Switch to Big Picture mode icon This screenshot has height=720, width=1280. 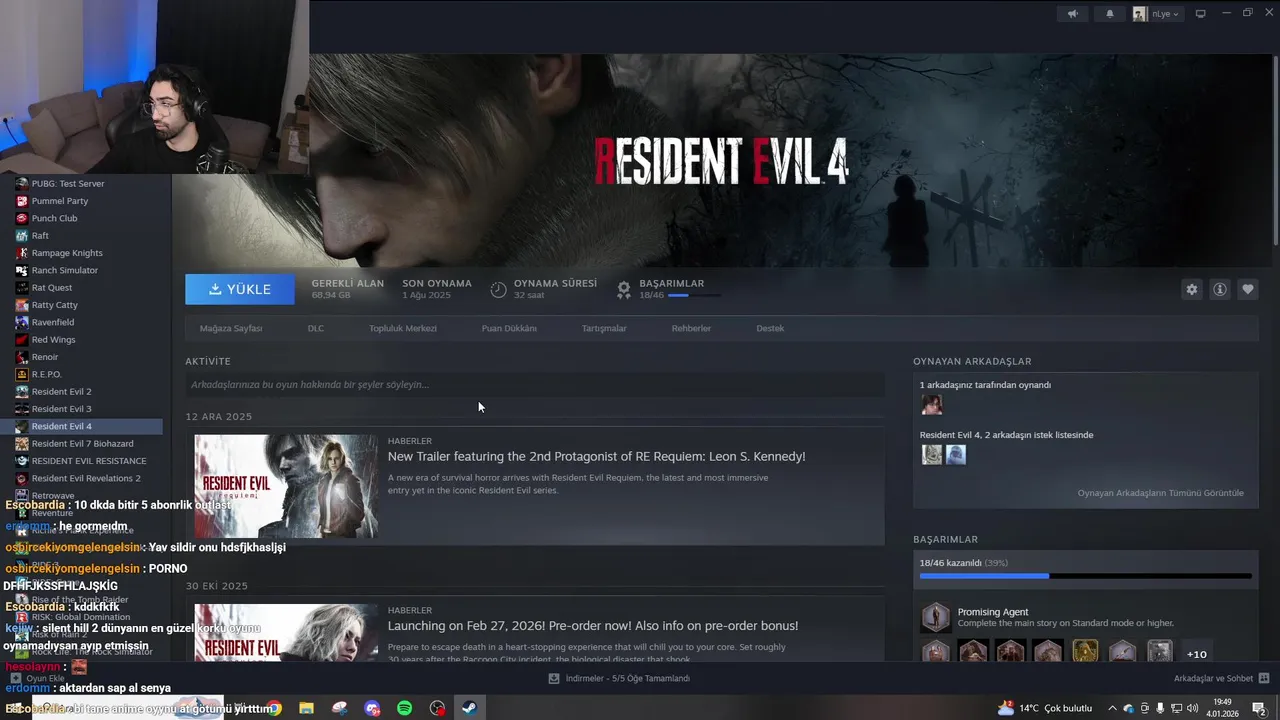1201,14
